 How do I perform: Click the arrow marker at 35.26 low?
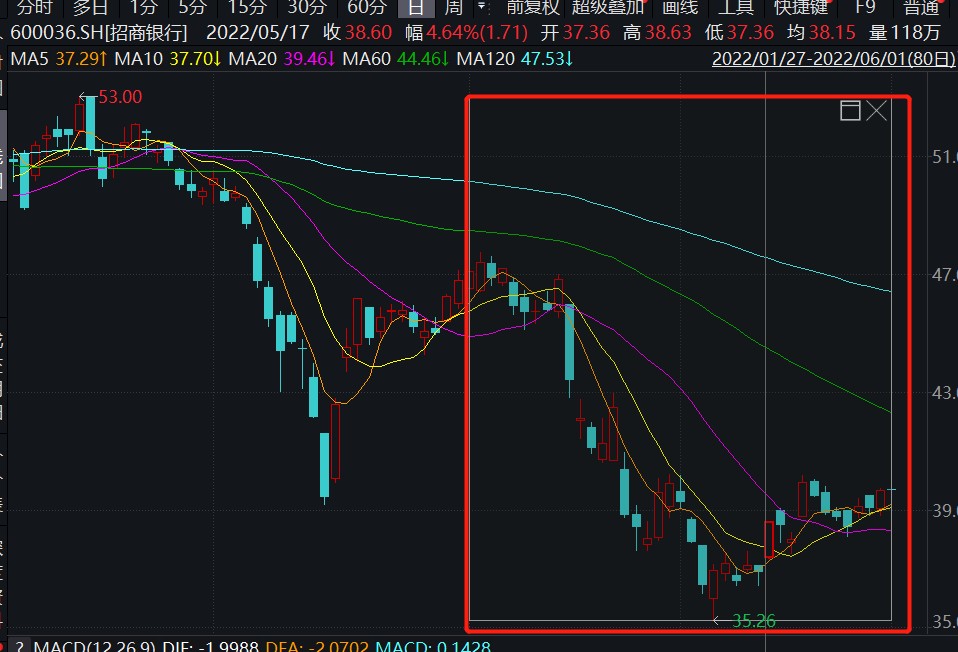717,621
